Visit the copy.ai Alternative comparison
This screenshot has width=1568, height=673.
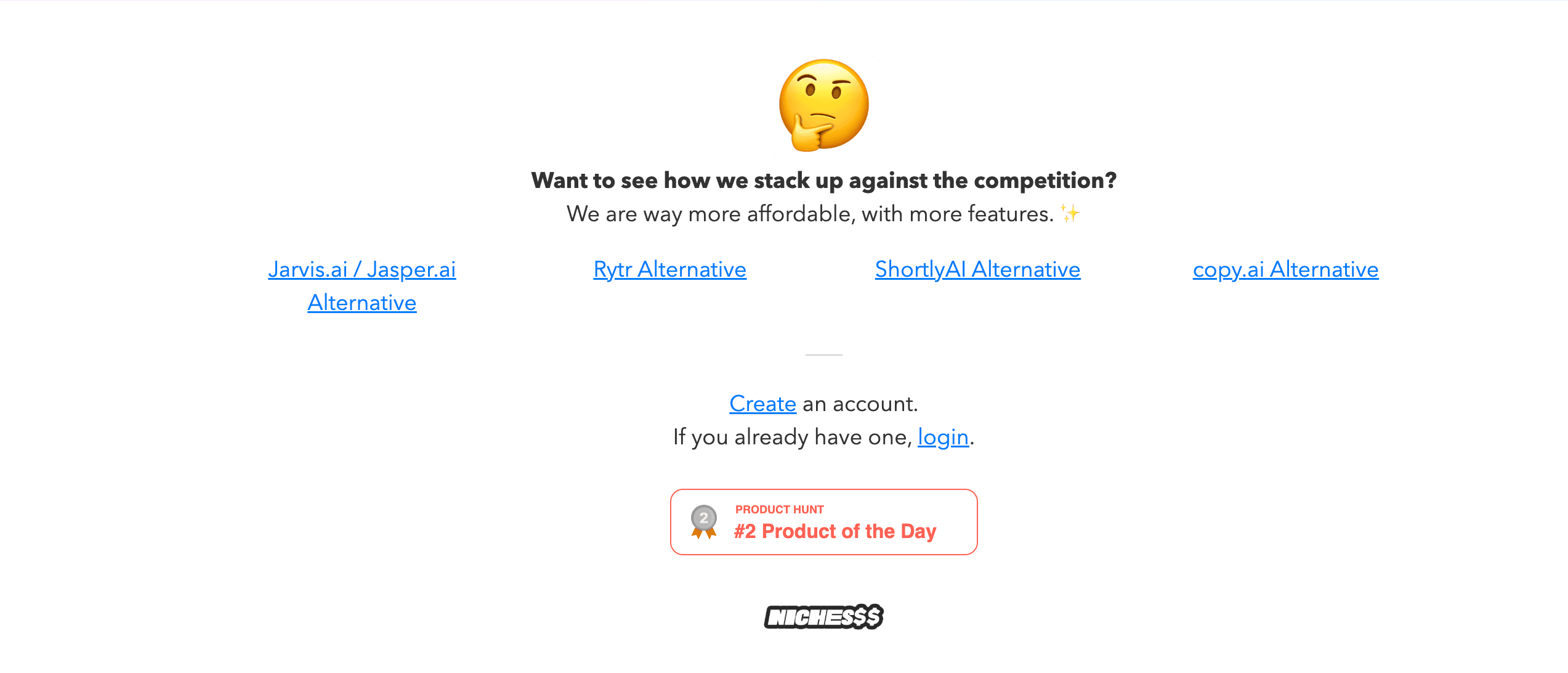tap(1286, 269)
